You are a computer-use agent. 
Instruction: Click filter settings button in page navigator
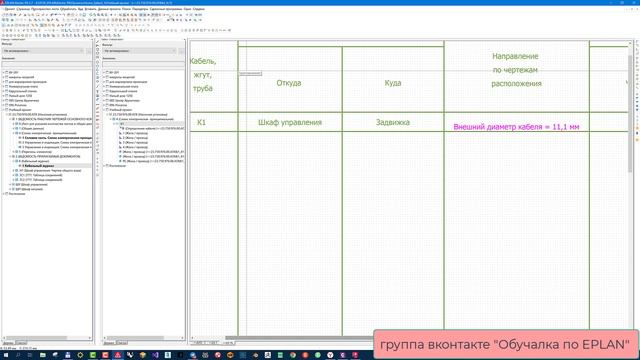click(88, 51)
